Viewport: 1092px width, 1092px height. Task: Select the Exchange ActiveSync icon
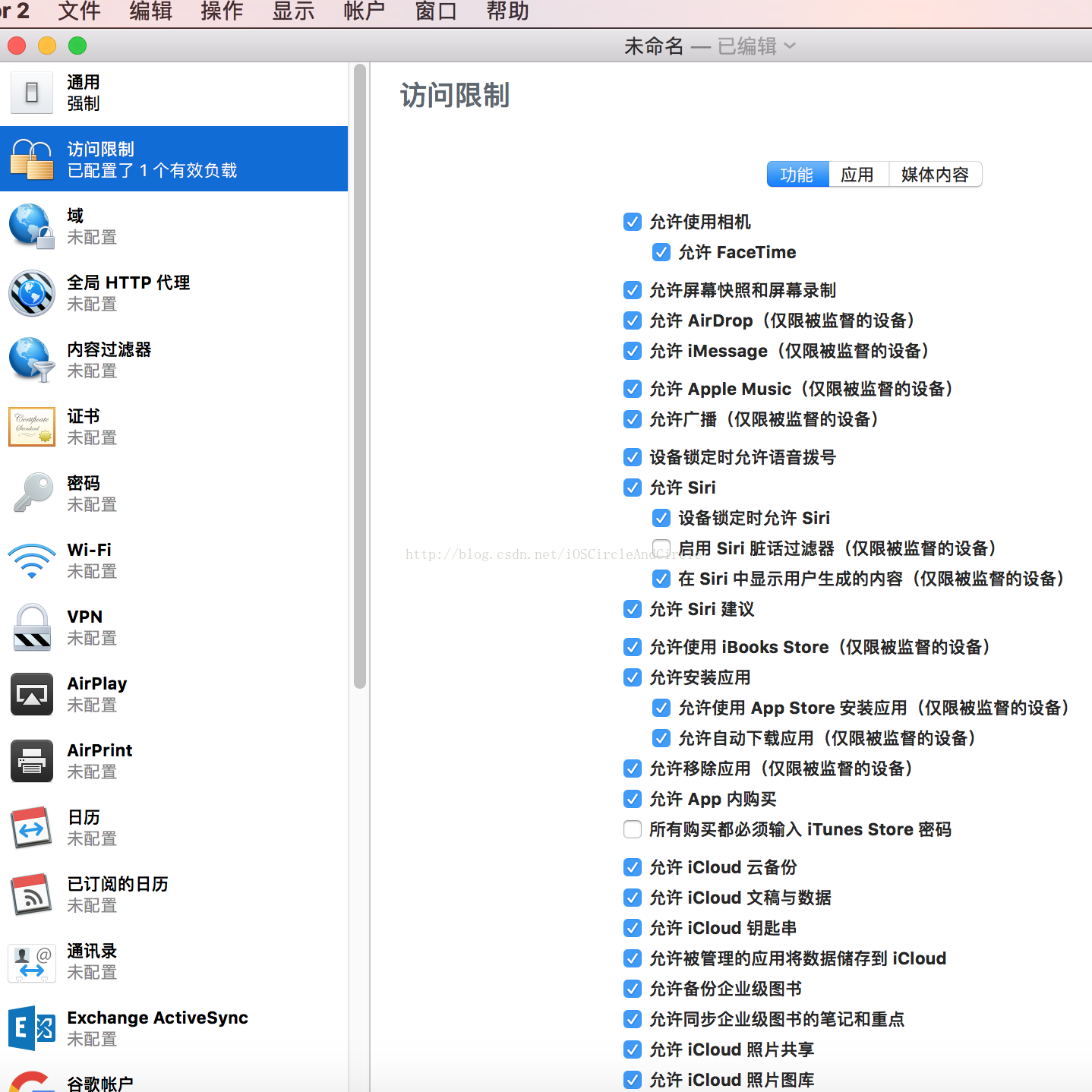32,1028
